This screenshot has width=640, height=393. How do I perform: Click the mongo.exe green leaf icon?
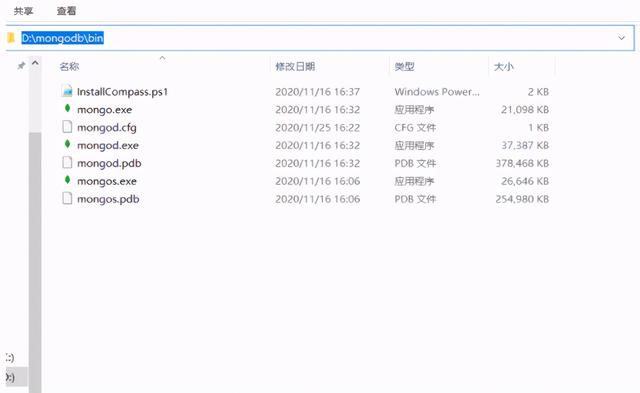point(67,109)
